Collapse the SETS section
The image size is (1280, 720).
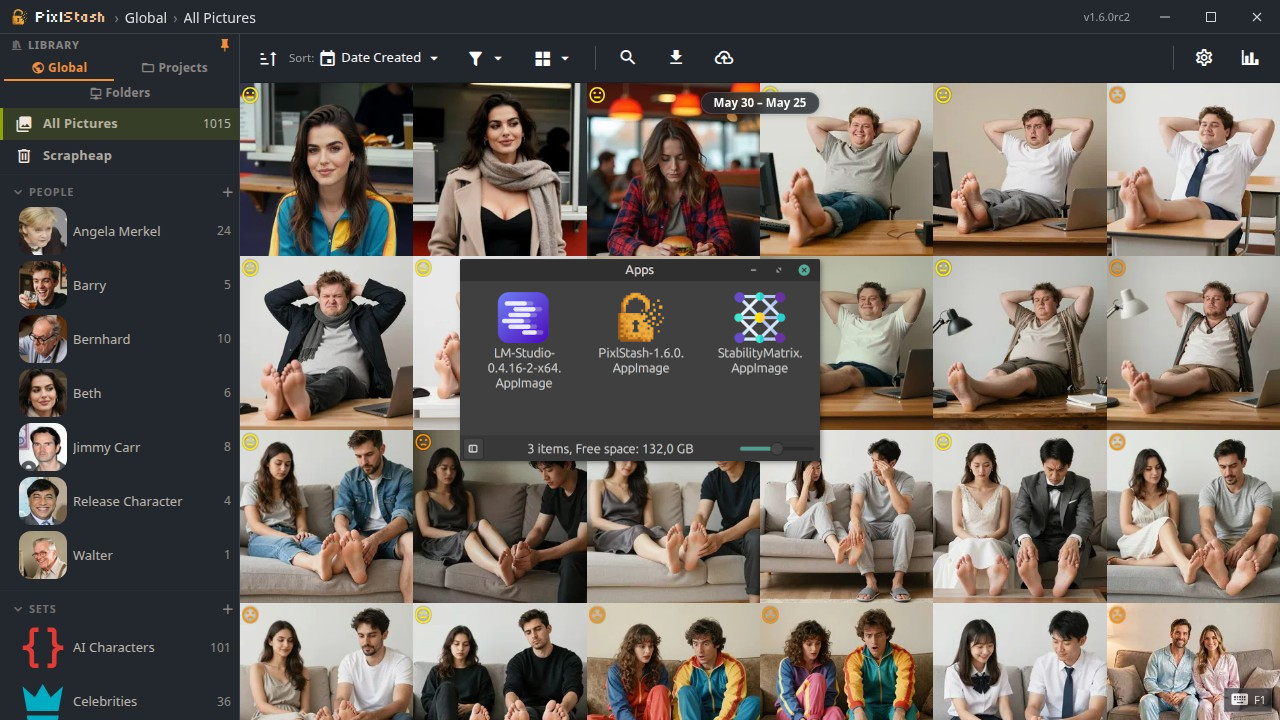(x=18, y=609)
